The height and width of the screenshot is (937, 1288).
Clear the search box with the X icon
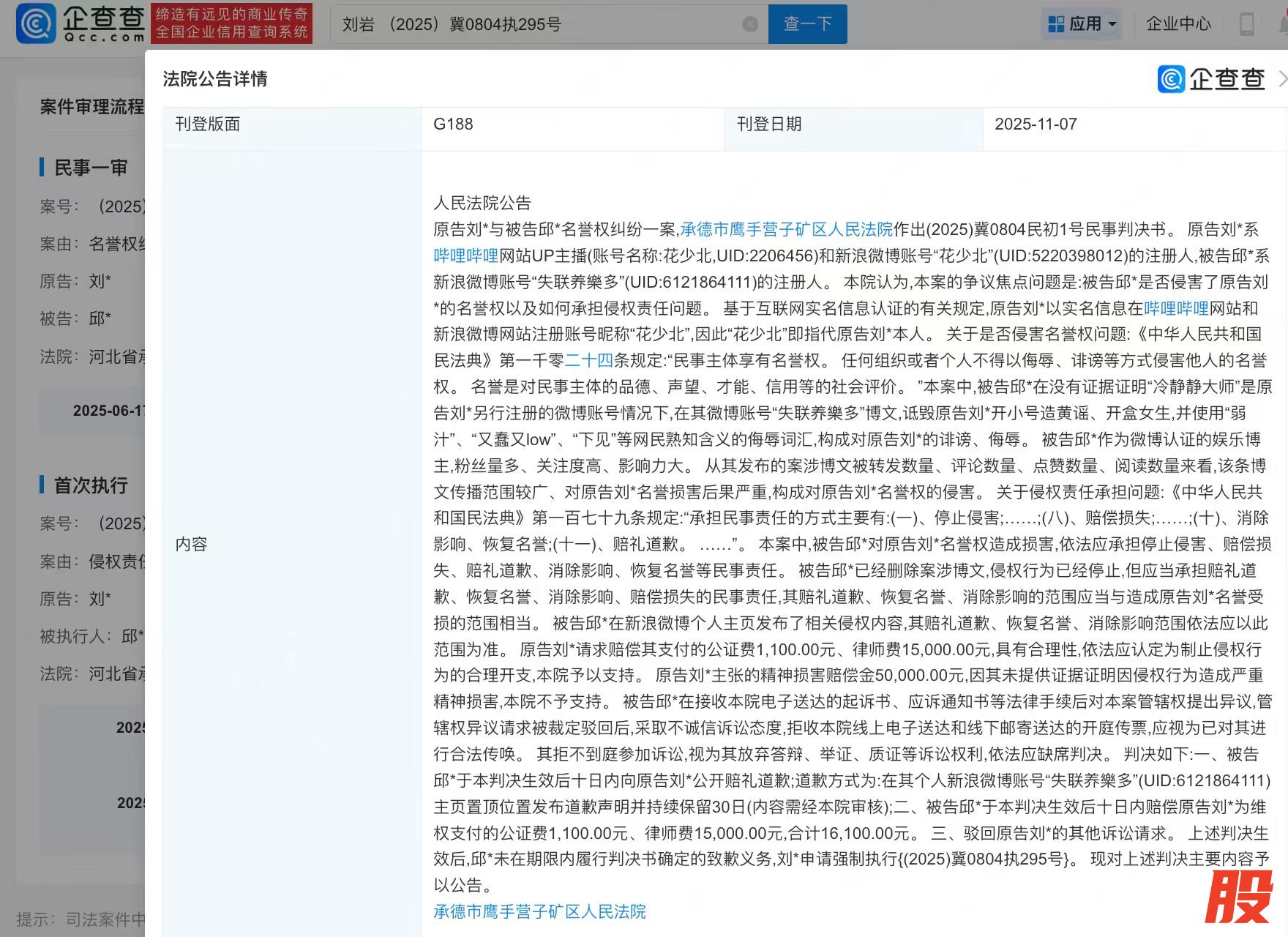pyautogui.click(x=750, y=24)
